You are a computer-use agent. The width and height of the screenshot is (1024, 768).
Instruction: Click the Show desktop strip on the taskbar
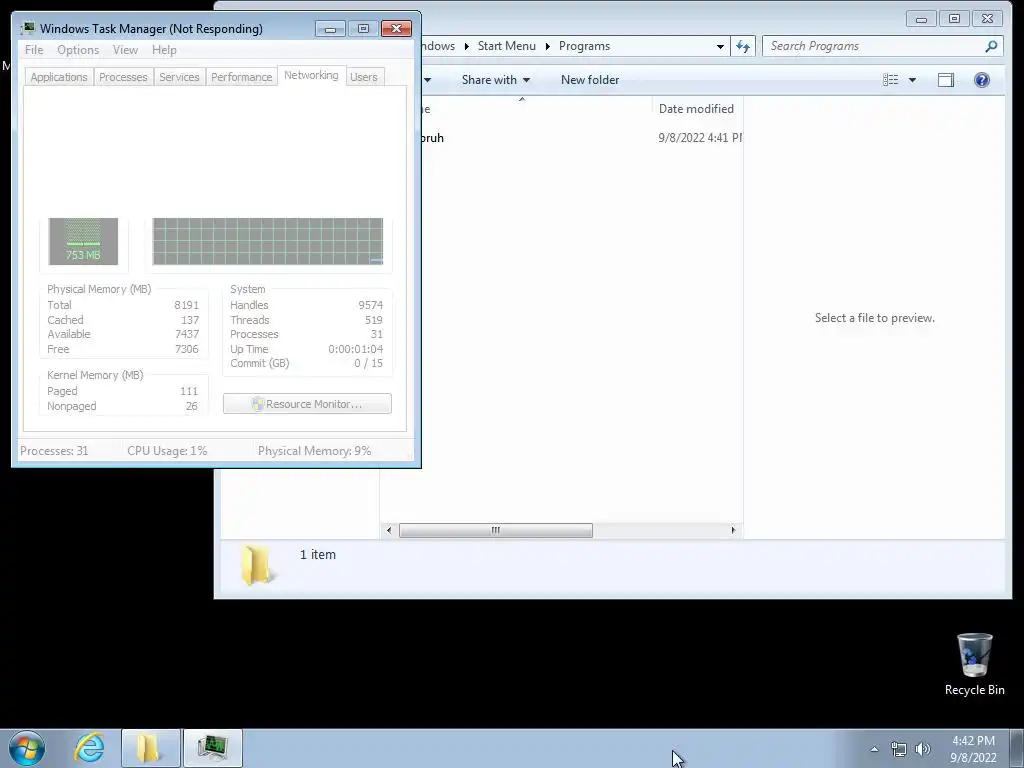tap(1017, 748)
